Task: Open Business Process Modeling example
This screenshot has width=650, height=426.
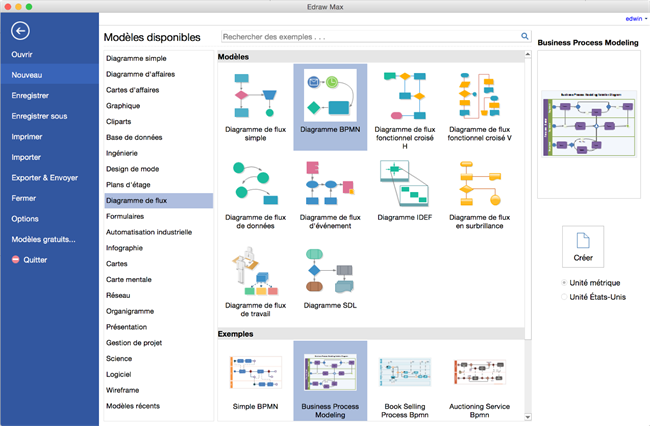Action: coord(330,380)
